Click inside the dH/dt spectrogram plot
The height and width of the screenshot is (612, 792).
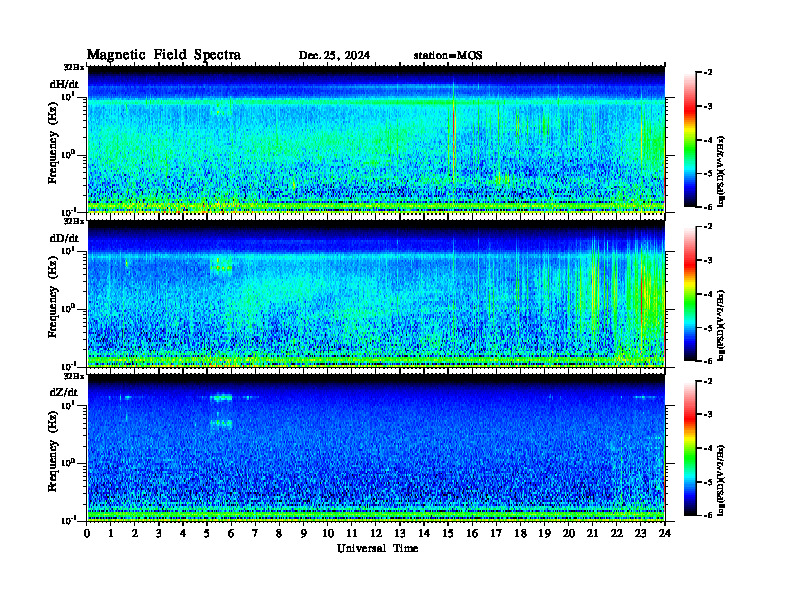pyautogui.click(x=376, y=140)
